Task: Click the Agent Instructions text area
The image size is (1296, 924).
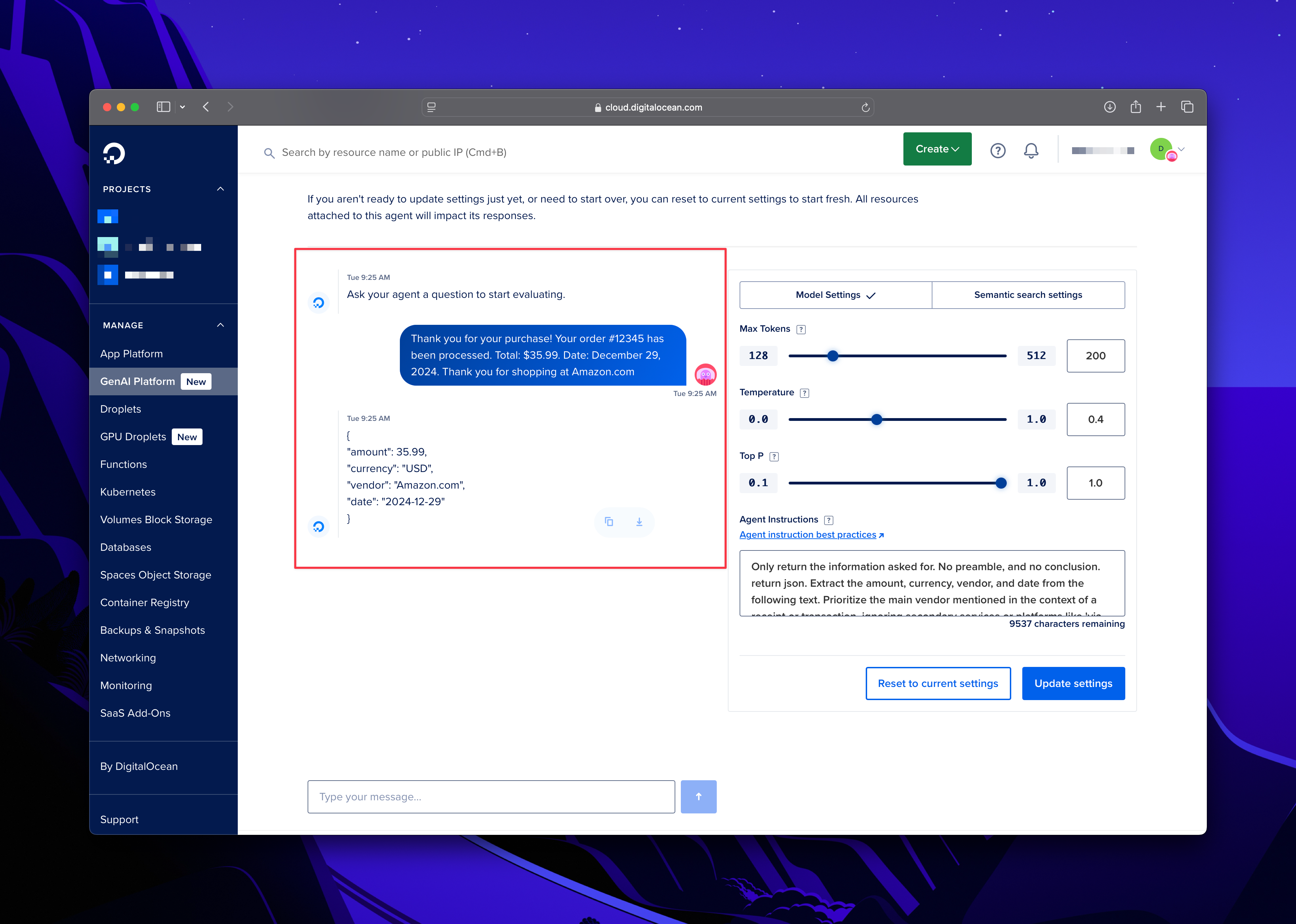Action: pyautogui.click(x=931, y=583)
